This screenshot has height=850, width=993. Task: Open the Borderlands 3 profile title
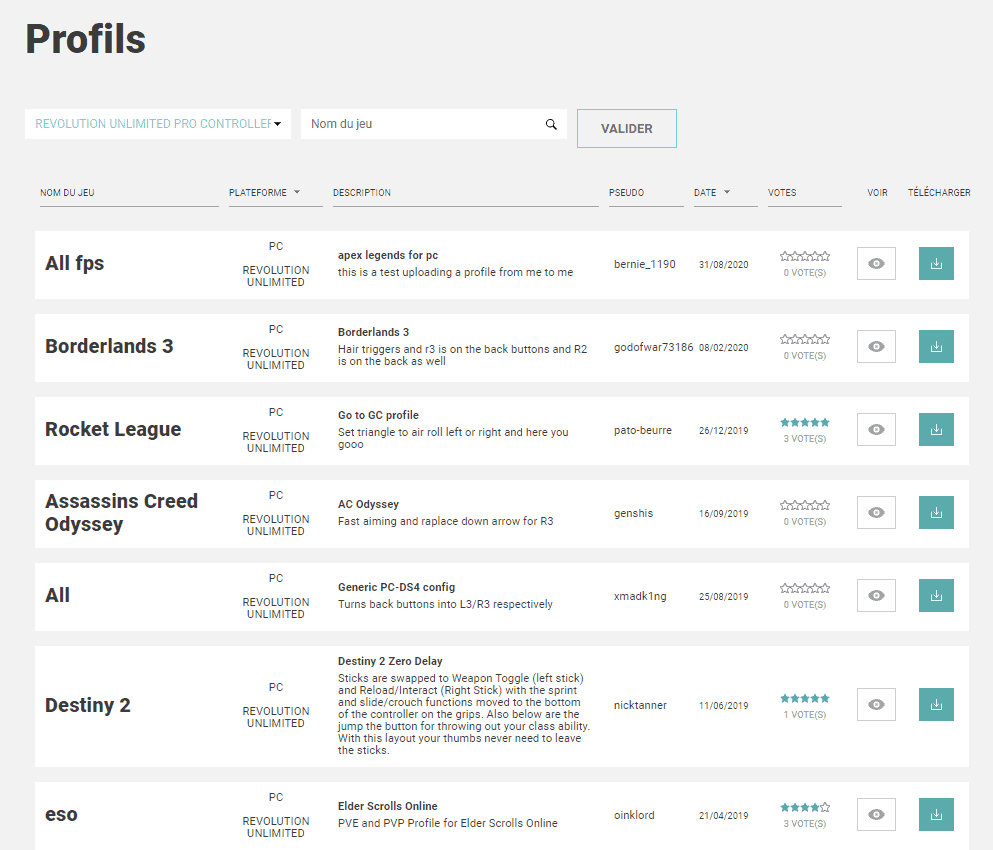(109, 347)
